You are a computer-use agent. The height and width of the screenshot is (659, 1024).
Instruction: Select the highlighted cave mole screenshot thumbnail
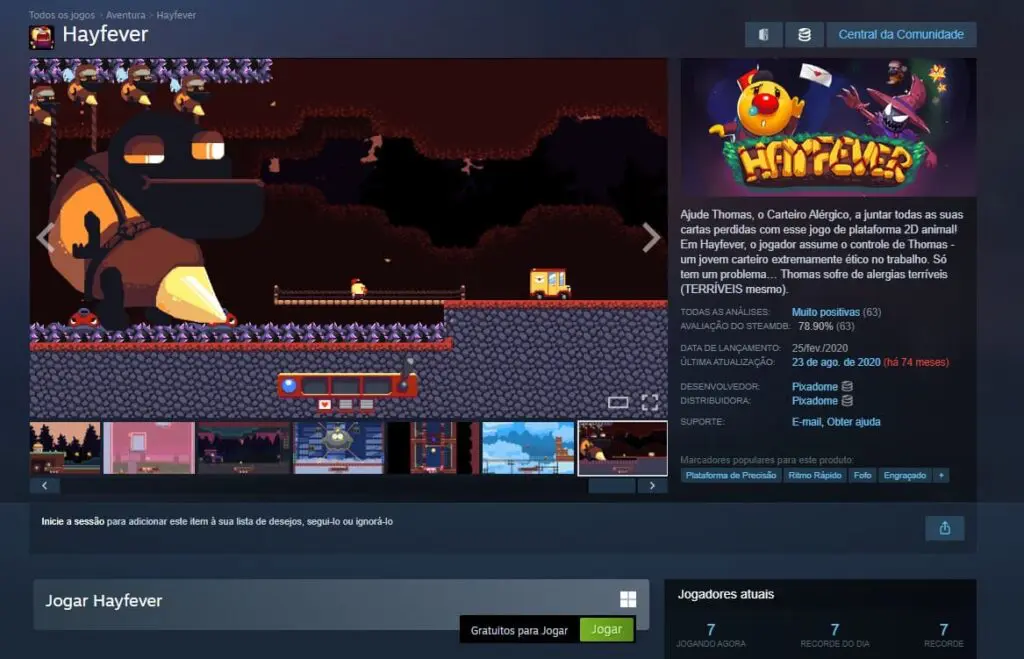[622, 448]
